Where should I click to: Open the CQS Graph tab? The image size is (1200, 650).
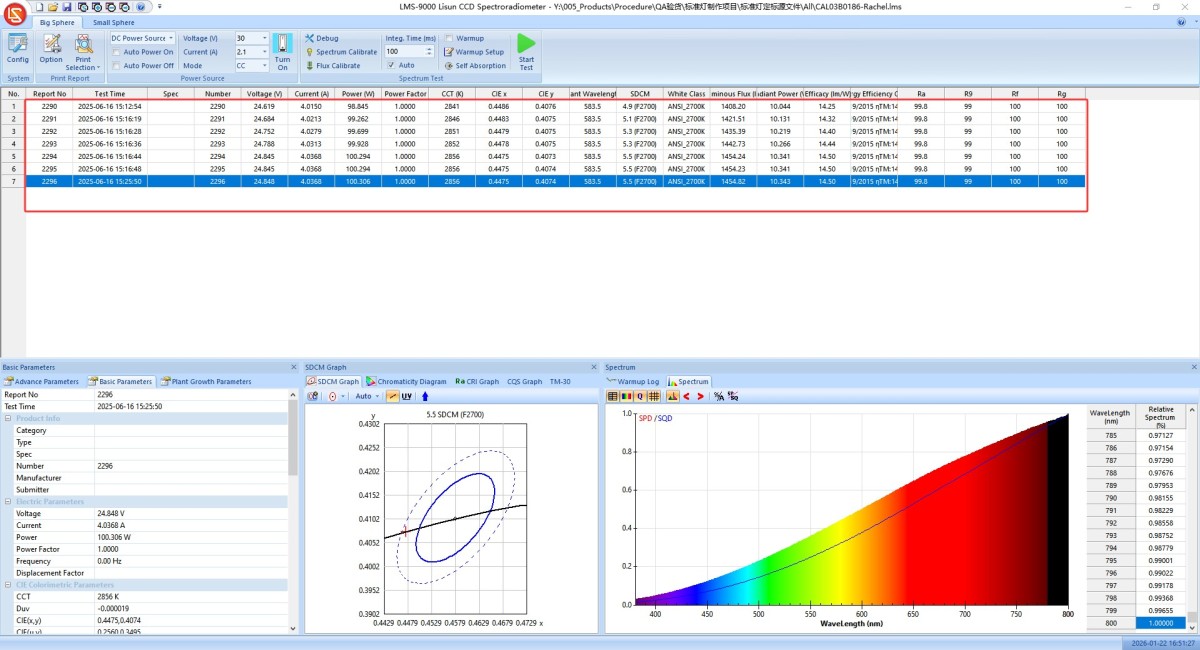point(525,381)
